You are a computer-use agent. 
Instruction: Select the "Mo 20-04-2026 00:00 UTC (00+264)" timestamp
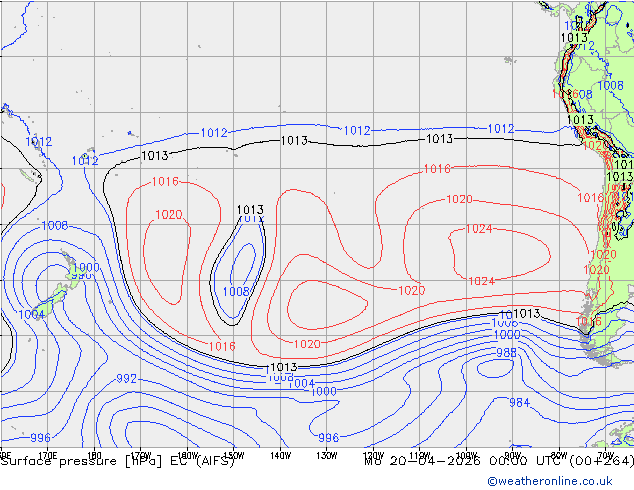pos(499,461)
